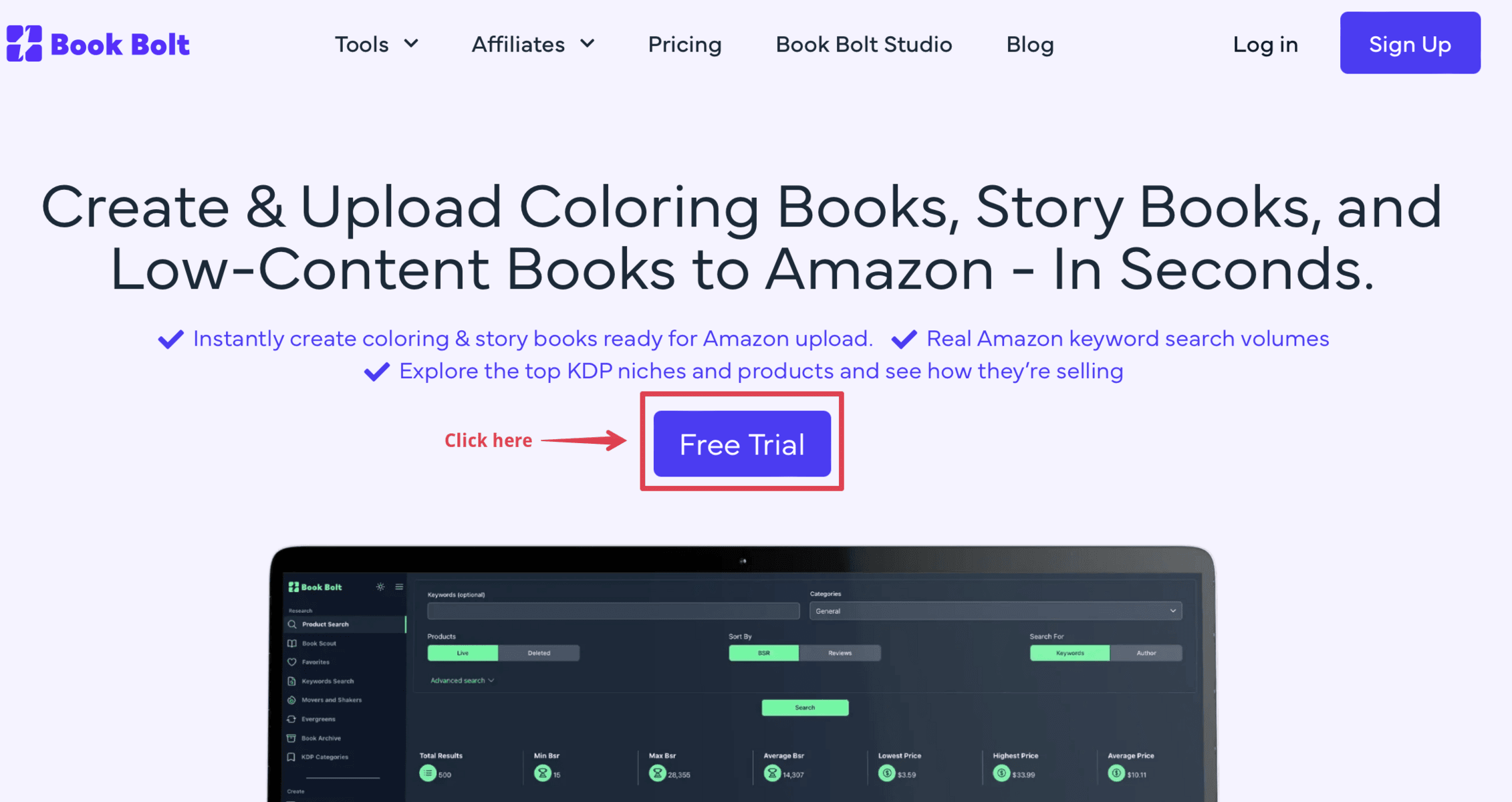
Task: Open Keywords Search document icon
Action: [292, 681]
